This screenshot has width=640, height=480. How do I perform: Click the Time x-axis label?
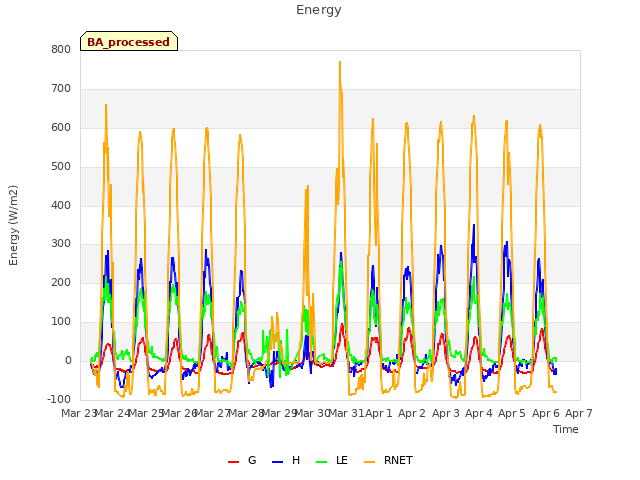[566, 429]
